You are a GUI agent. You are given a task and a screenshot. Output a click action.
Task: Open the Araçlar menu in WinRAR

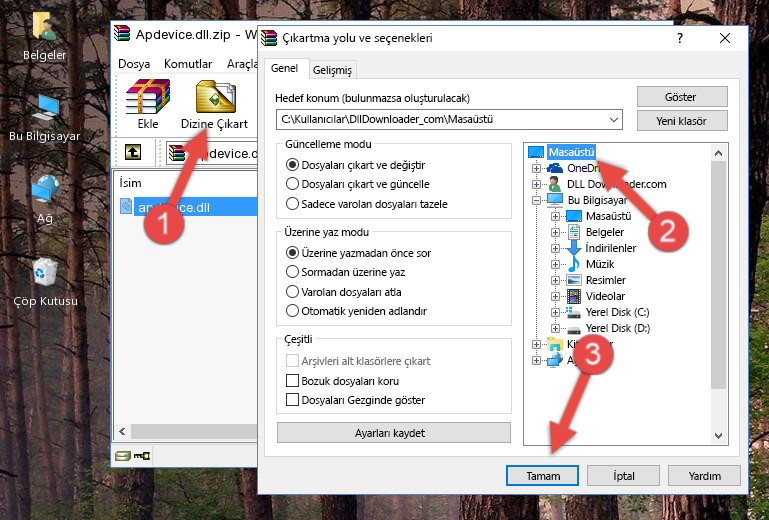242,64
